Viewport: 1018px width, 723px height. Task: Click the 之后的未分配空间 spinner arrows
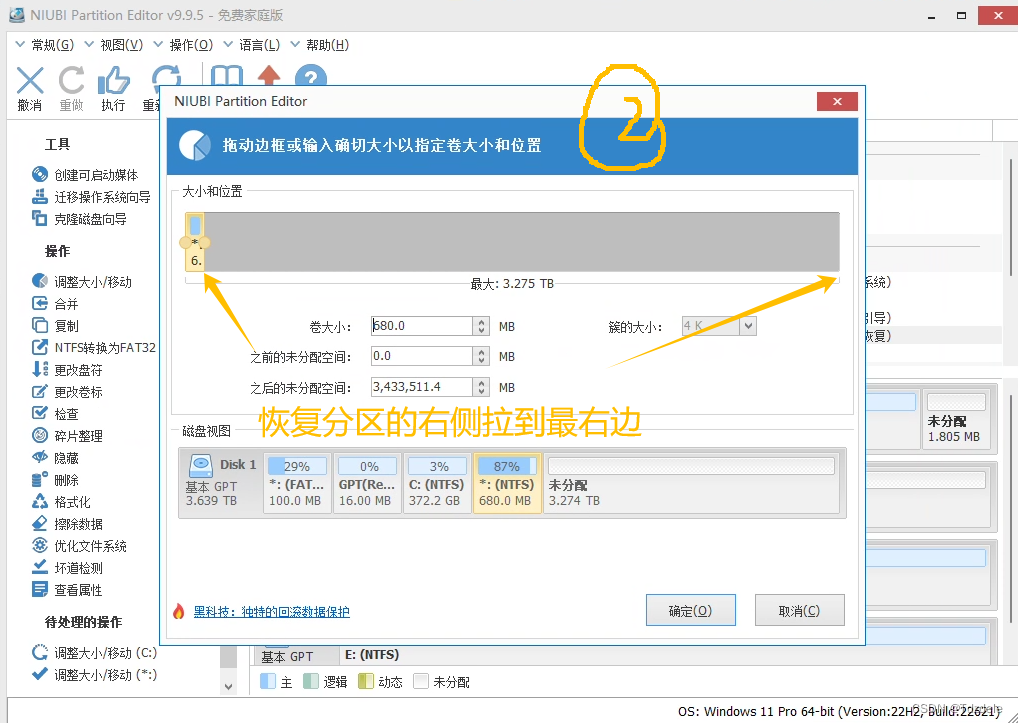(x=481, y=387)
